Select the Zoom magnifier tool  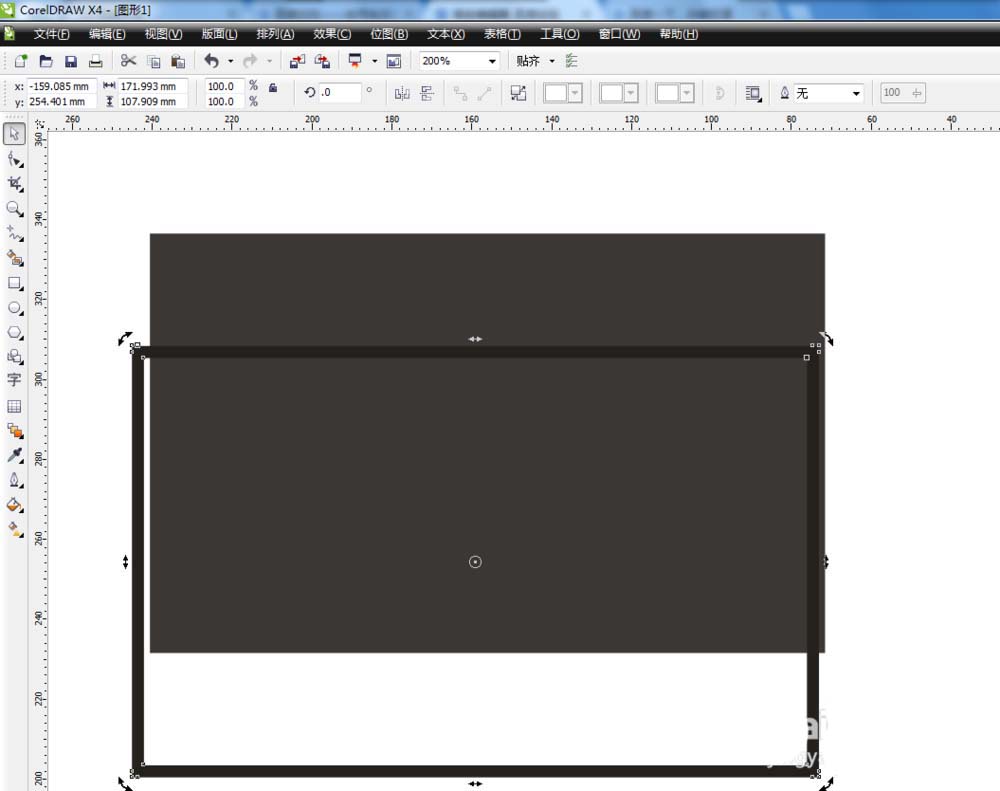click(14, 209)
